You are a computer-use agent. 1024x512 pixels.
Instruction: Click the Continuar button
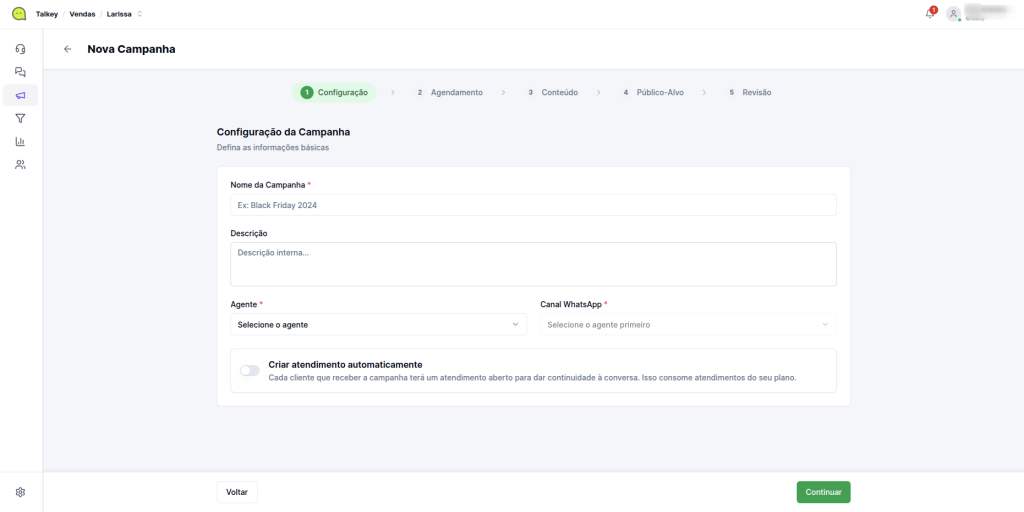tap(823, 492)
